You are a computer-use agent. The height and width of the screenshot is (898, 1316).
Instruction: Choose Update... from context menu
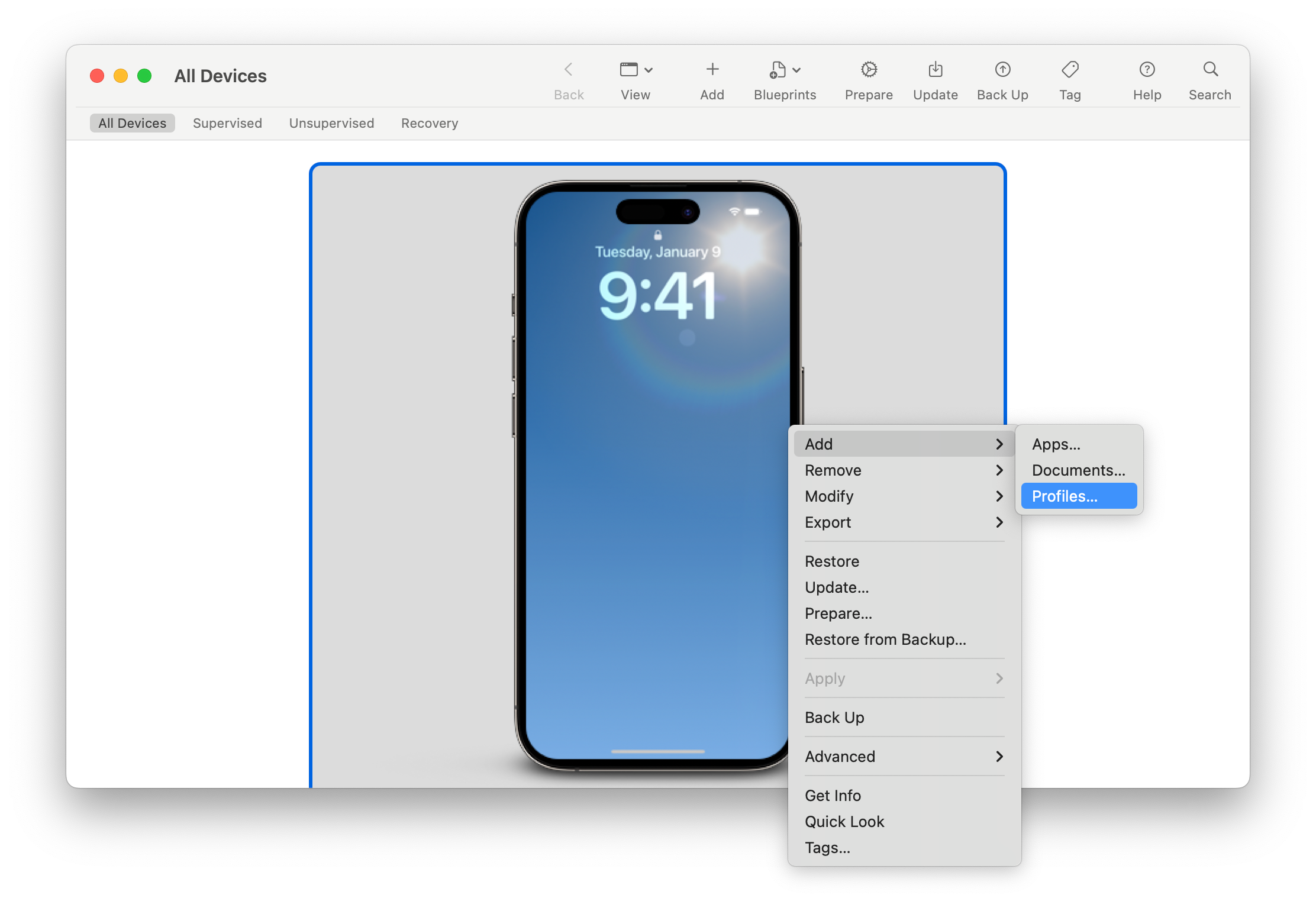click(x=904, y=587)
